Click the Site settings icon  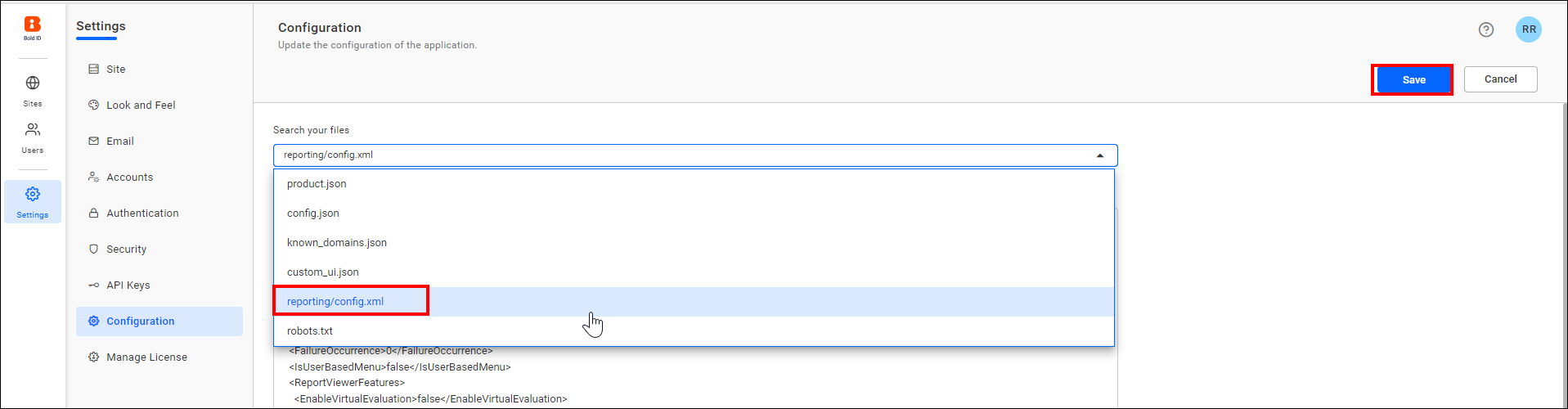(x=93, y=70)
